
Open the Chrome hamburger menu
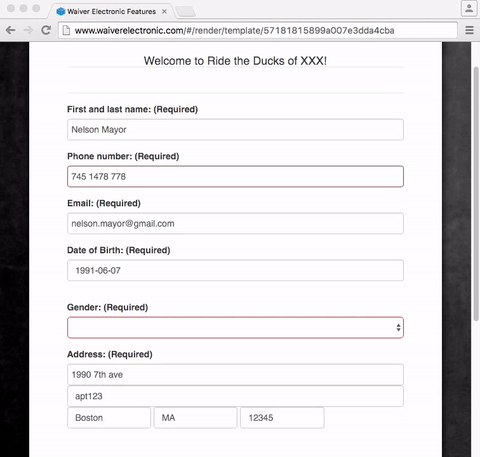tap(469, 30)
